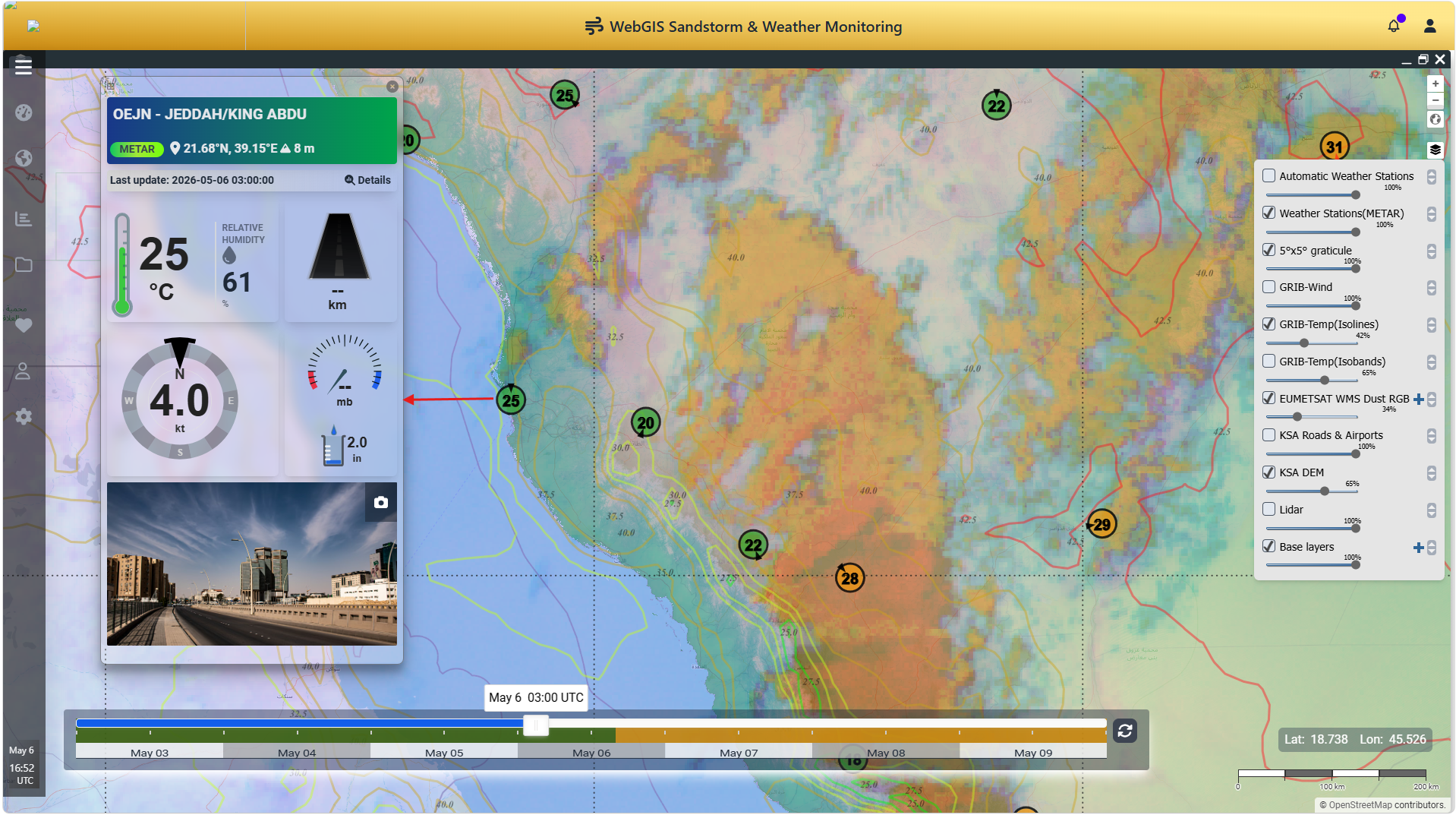Enable Automatic Weather Stations layer
Viewport: 1456px width, 815px height.
[x=1268, y=175]
